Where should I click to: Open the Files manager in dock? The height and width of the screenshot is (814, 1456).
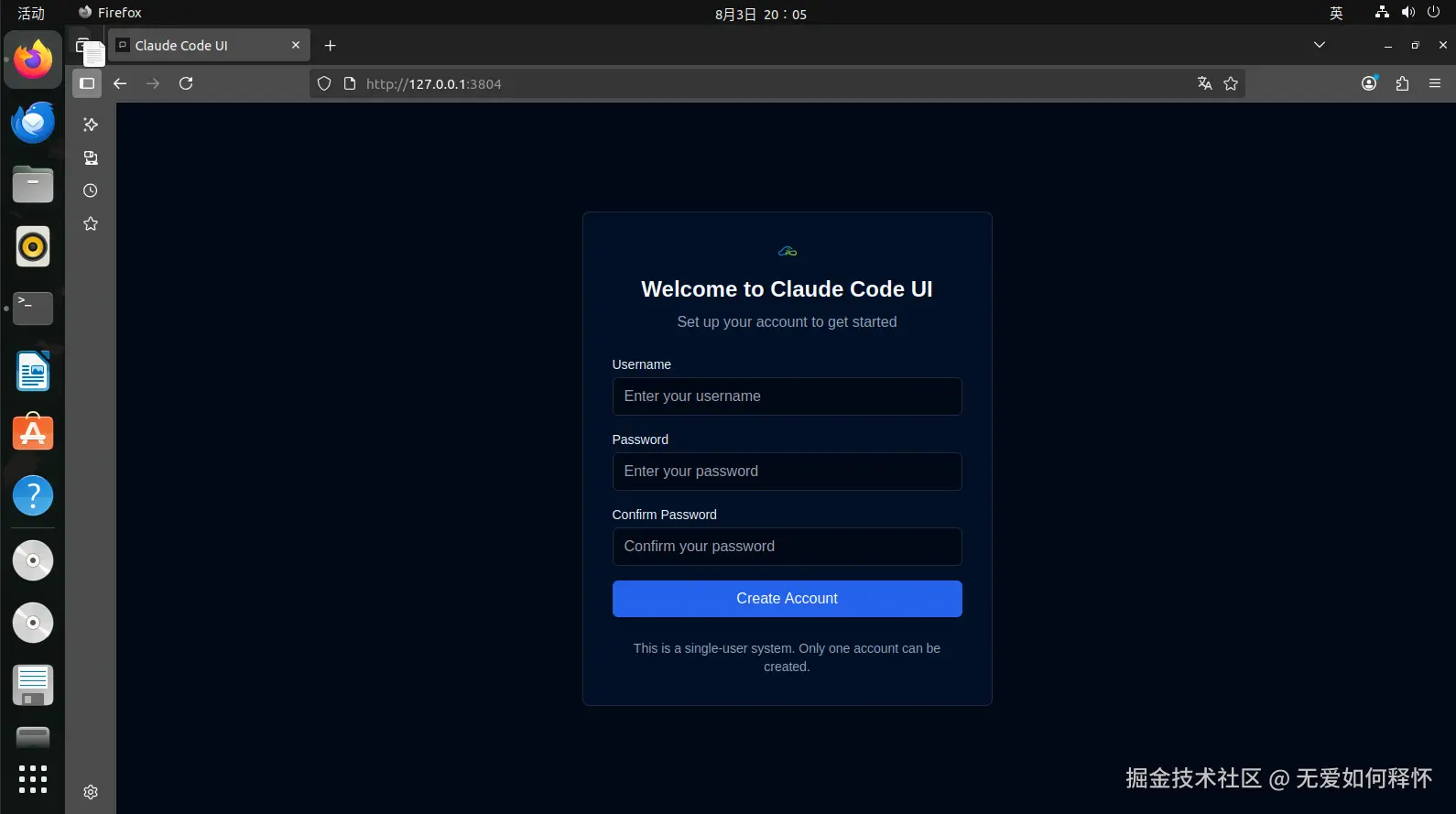tap(33, 185)
